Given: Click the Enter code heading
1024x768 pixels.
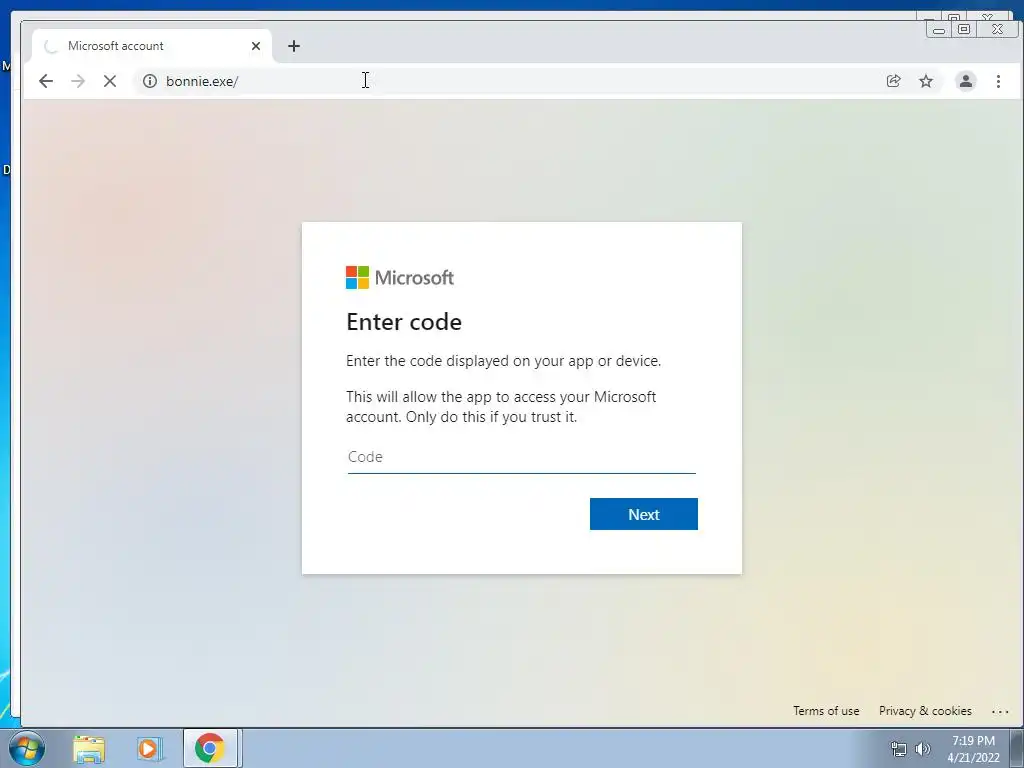Looking at the screenshot, I should click(x=404, y=322).
